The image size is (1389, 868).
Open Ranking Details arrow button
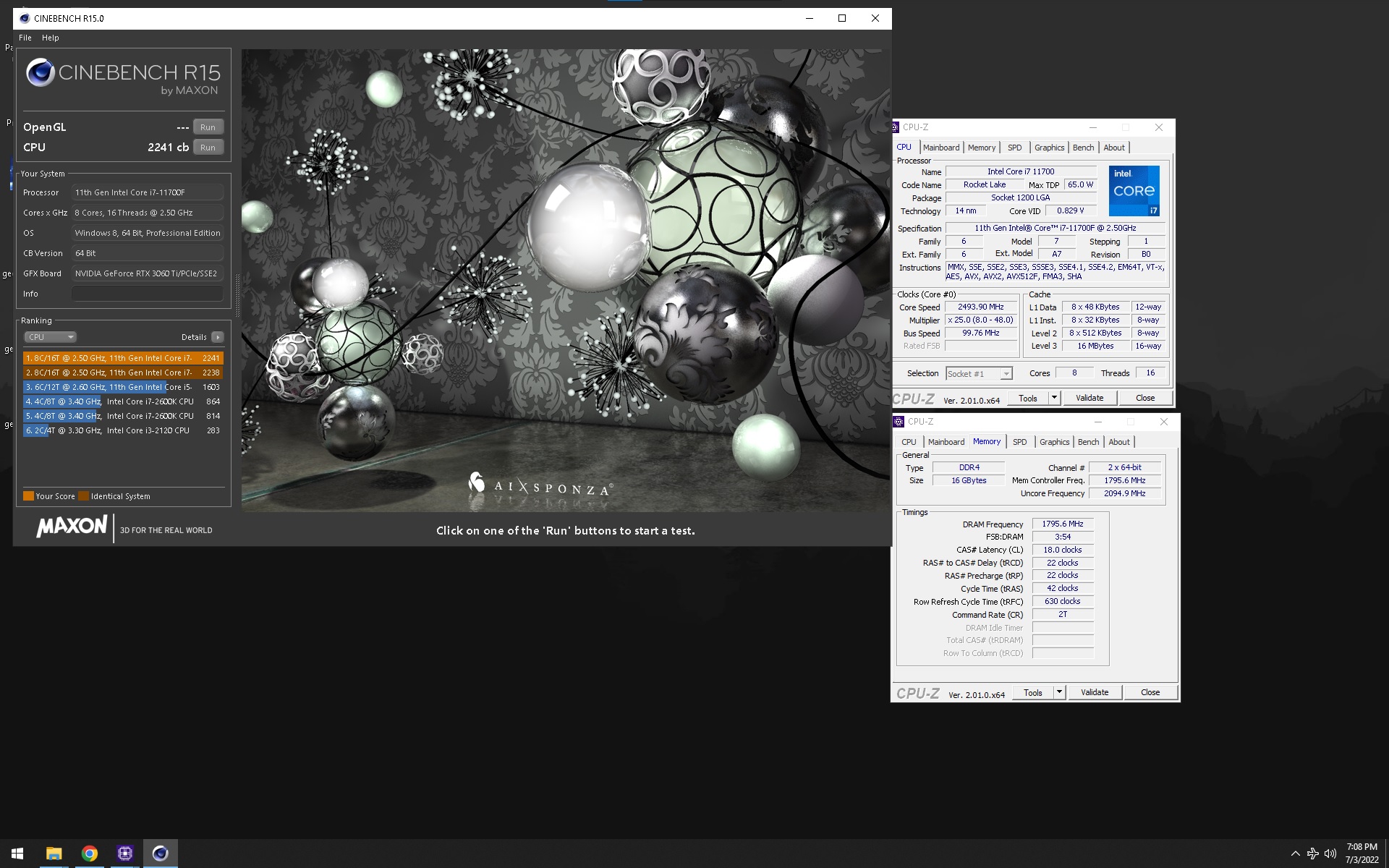217,337
